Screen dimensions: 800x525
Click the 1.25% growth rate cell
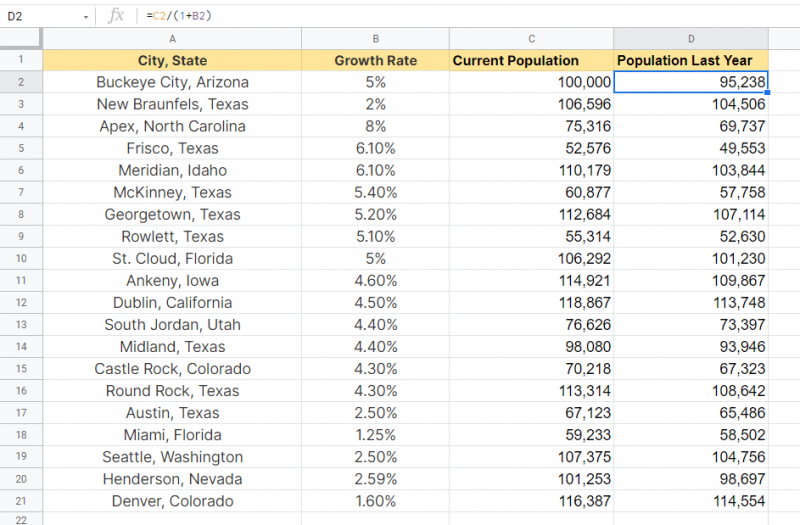376,435
